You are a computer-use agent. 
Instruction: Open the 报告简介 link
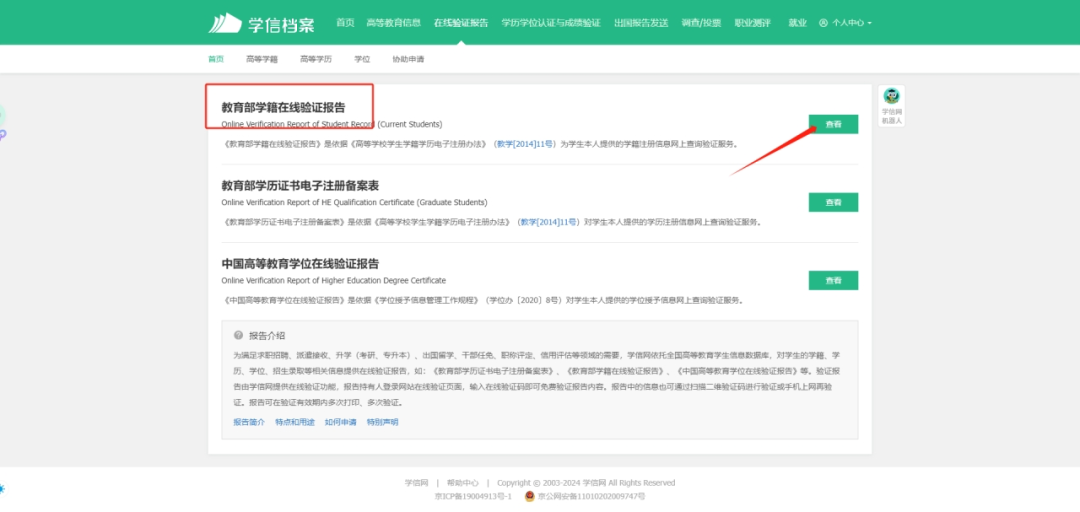249,422
